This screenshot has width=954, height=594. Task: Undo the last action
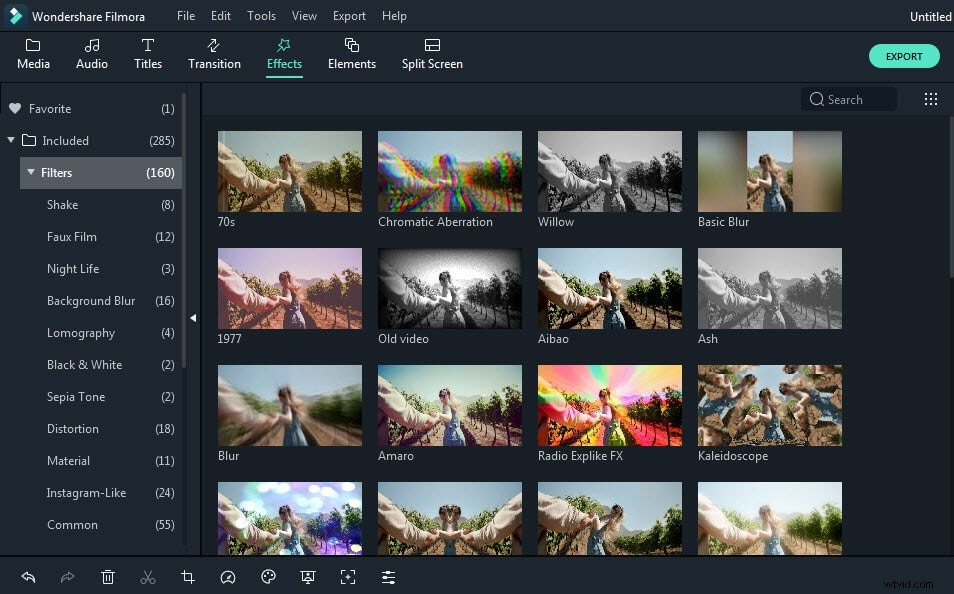28,577
